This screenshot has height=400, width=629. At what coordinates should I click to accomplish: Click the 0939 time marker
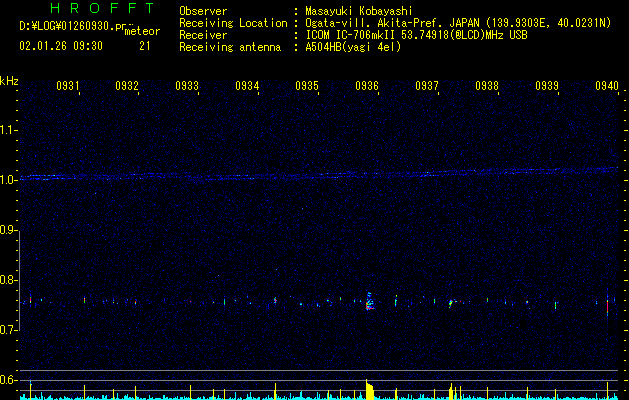click(547, 85)
